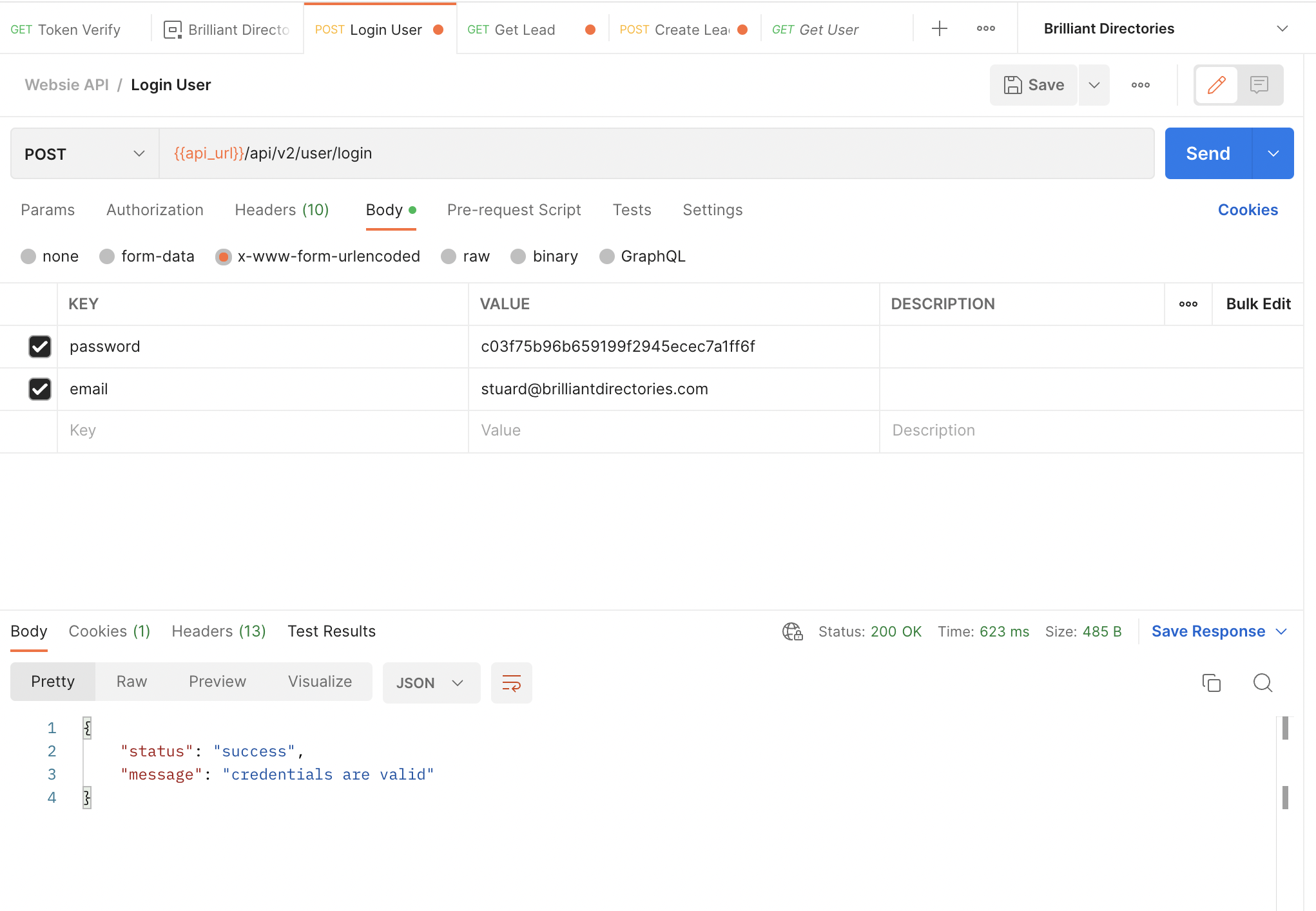Uncheck the email row checkbox
Screen dimensions: 1316x911
point(40,389)
